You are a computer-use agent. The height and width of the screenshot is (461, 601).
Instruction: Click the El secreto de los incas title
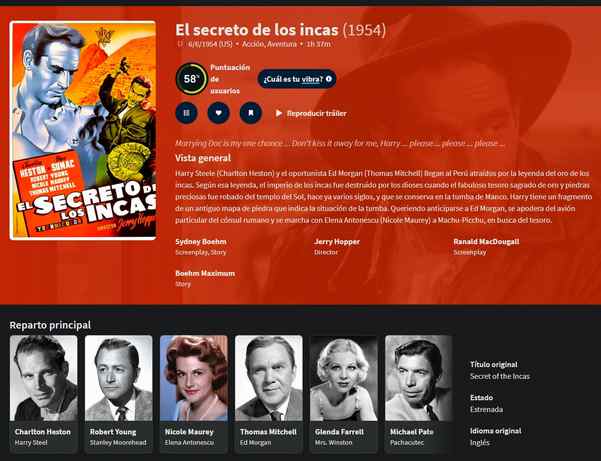coord(257,30)
